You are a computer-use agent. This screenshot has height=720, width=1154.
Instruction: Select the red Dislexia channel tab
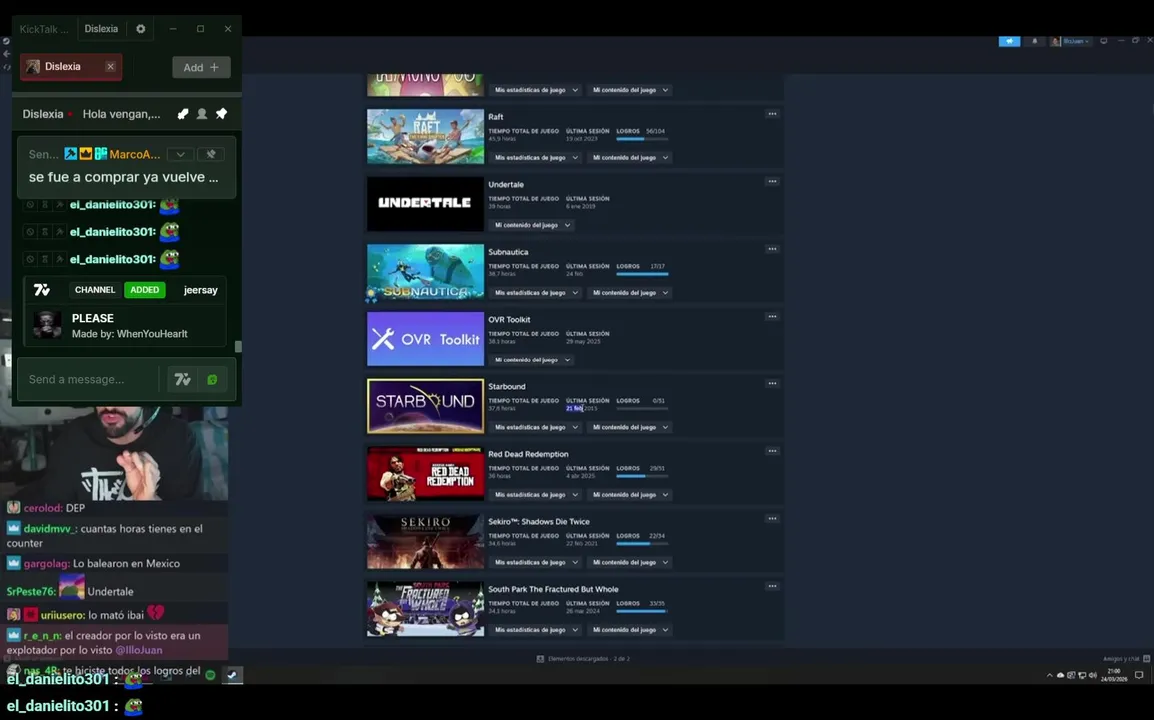tap(71, 66)
